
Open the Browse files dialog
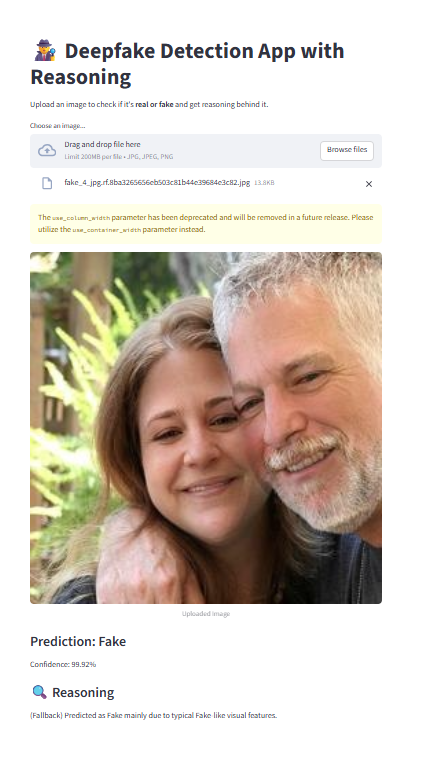tap(347, 150)
